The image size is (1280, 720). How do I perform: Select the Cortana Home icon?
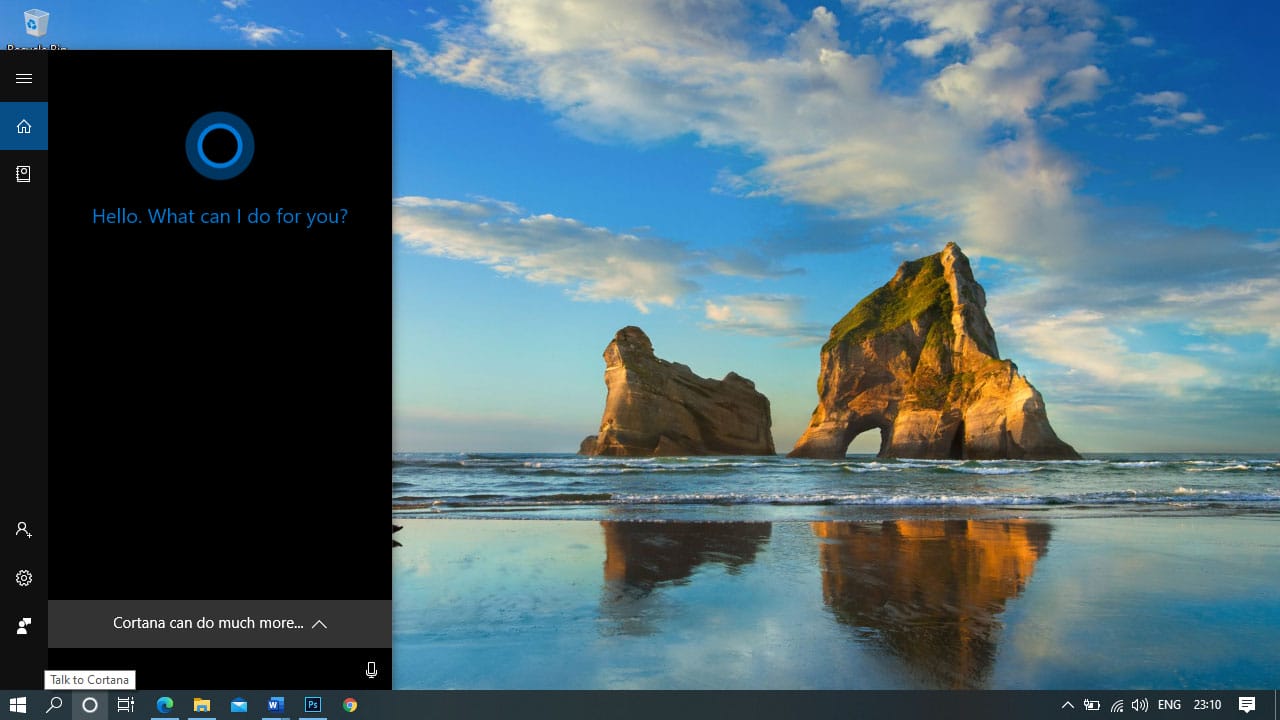click(24, 126)
